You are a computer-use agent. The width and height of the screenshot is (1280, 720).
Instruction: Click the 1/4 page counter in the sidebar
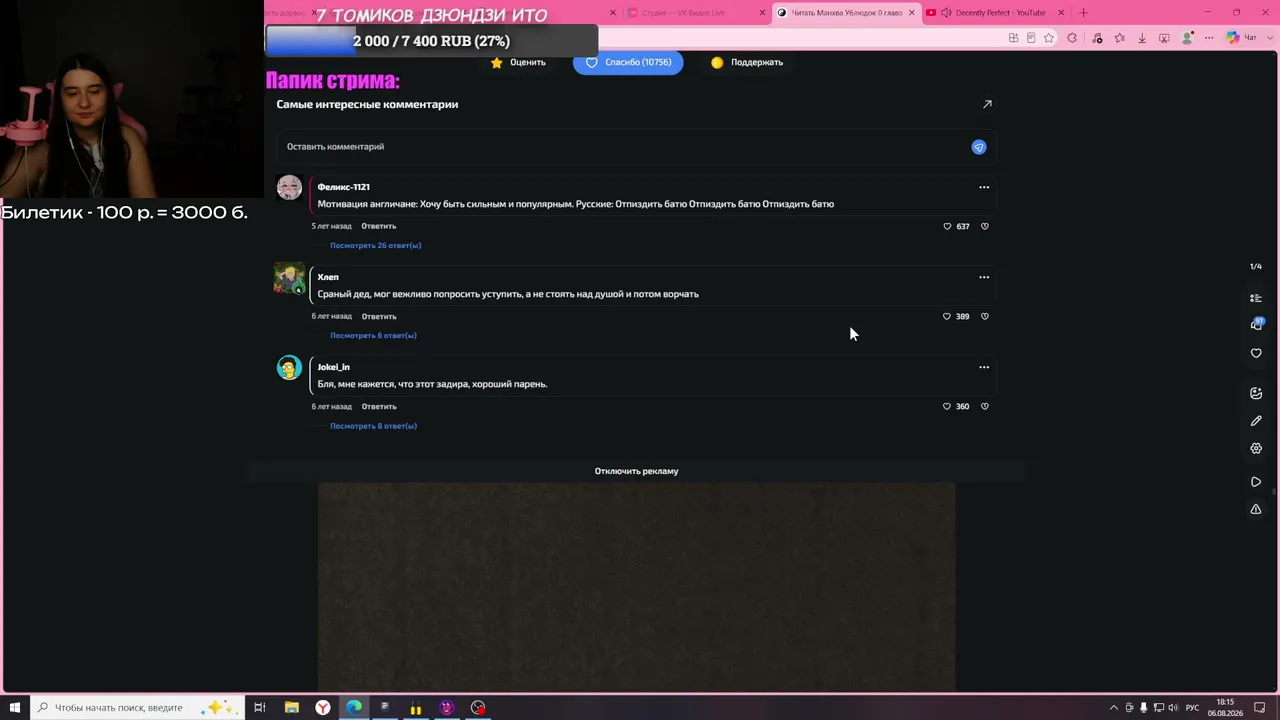coord(1256,267)
